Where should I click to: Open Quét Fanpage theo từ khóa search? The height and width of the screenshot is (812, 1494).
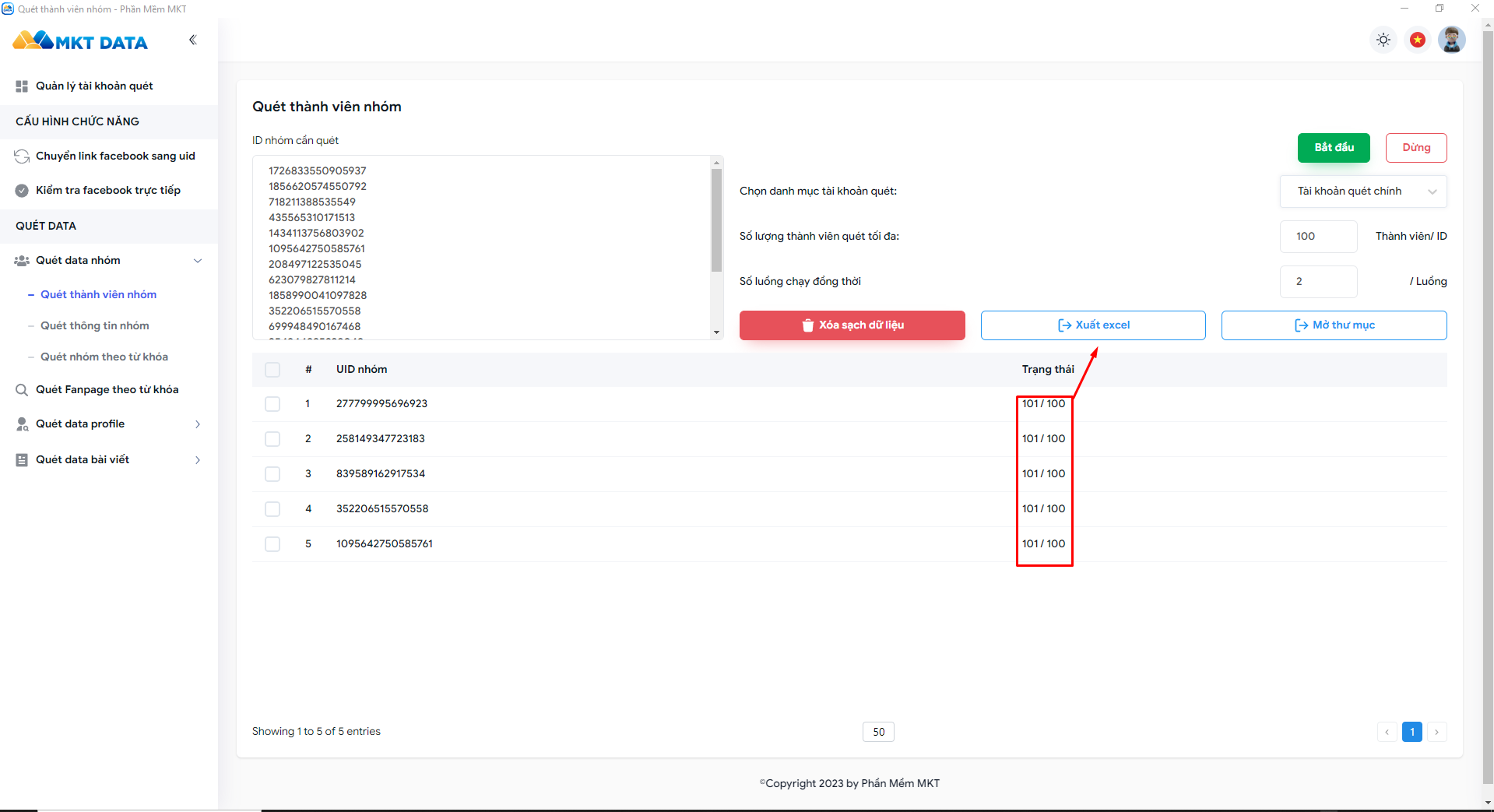(107, 389)
